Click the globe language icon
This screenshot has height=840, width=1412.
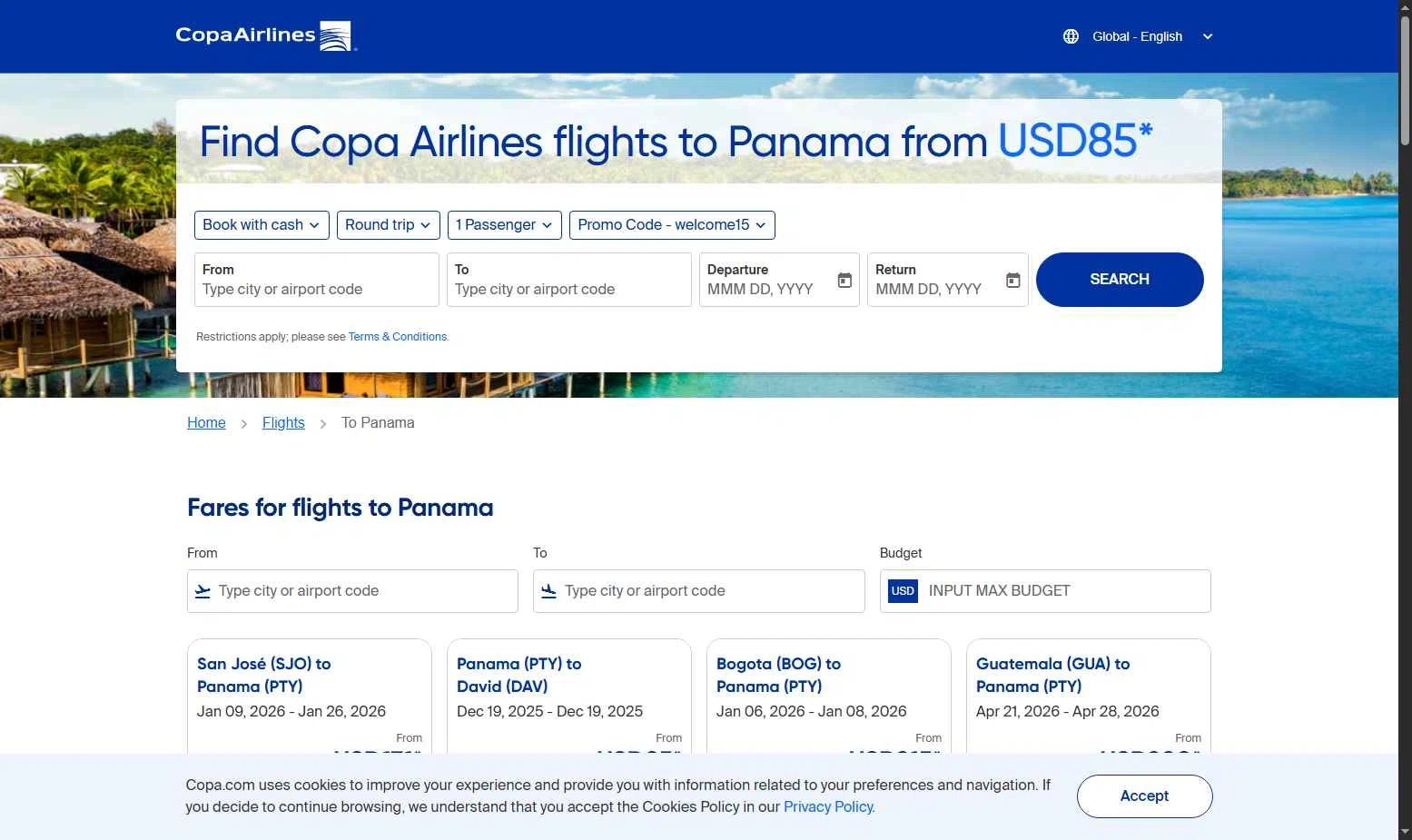(1071, 36)
